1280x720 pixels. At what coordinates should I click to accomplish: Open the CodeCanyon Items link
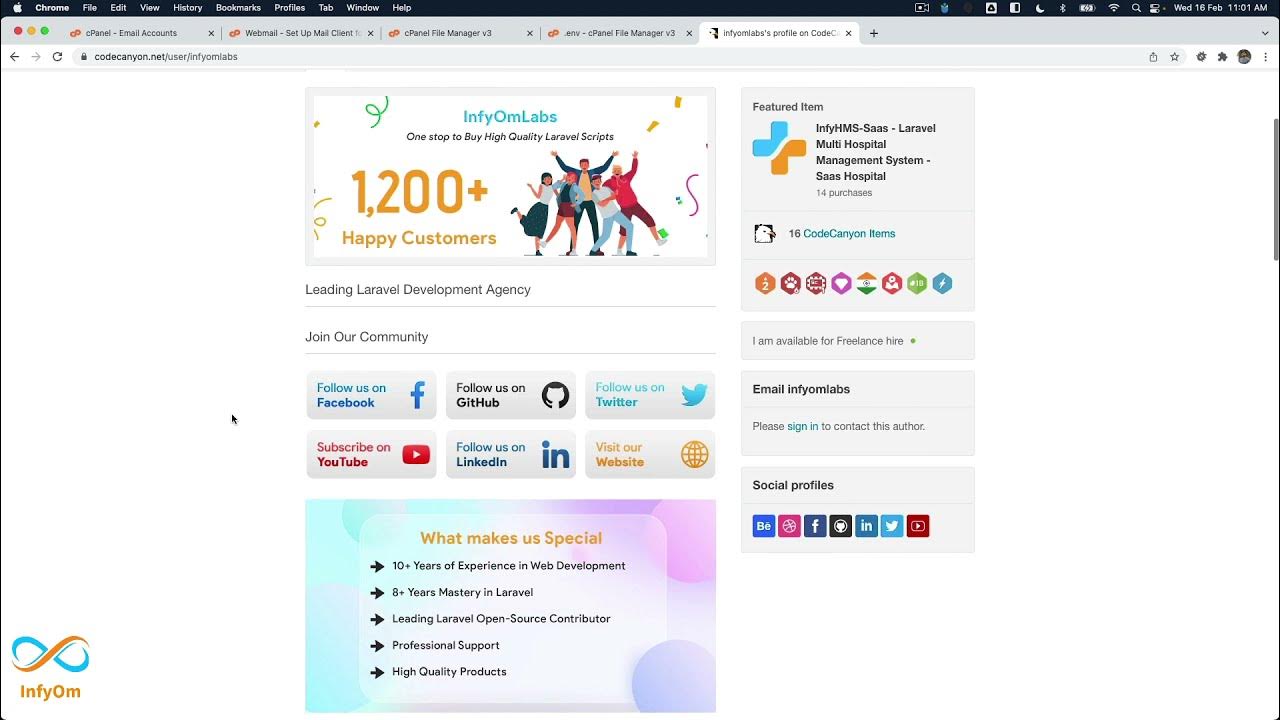(x=849, y=234)
